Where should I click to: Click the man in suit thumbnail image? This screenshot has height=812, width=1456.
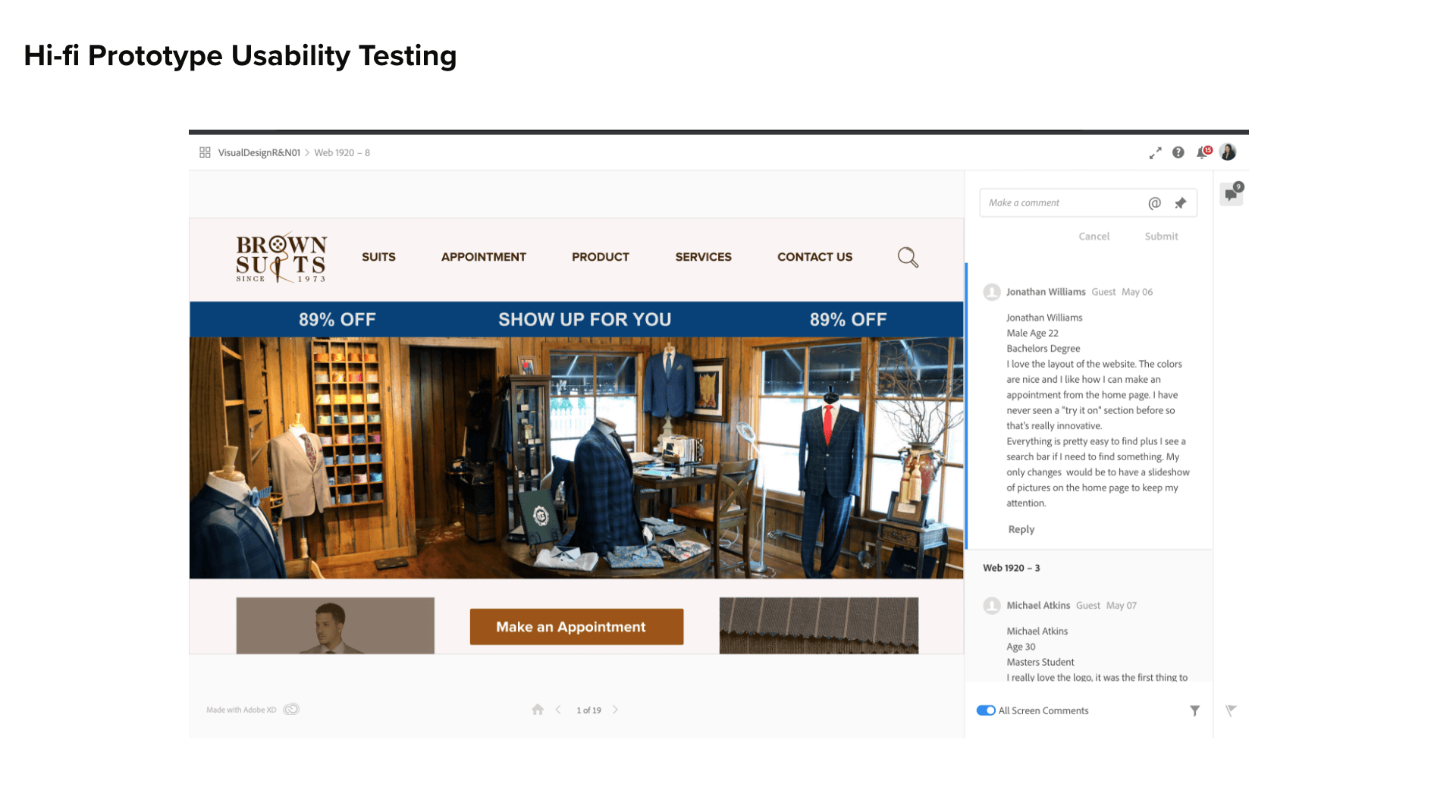click(x=335, y=625)
